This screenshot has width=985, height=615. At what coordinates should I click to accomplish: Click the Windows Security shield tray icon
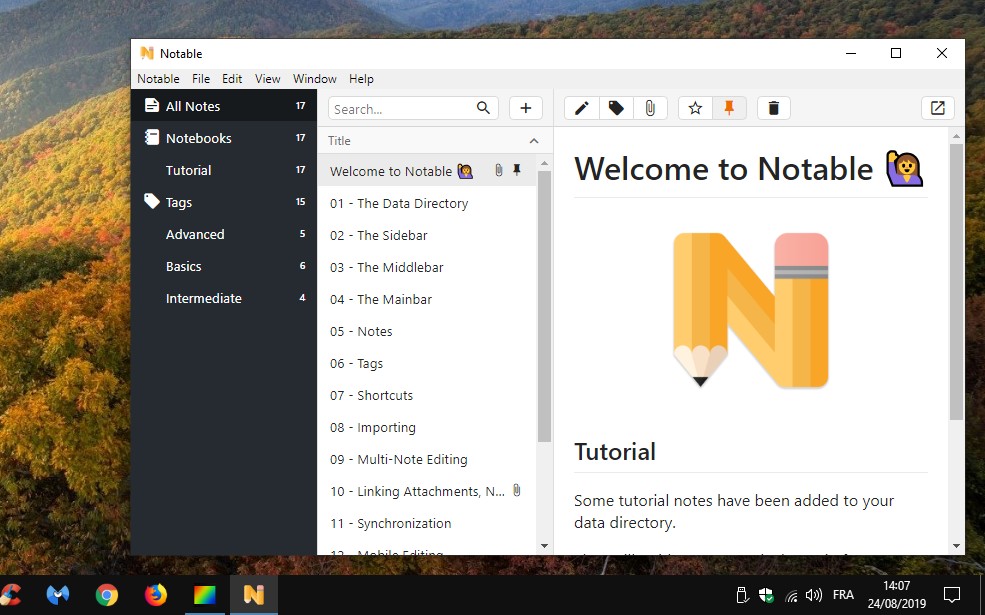pos(766,595)
